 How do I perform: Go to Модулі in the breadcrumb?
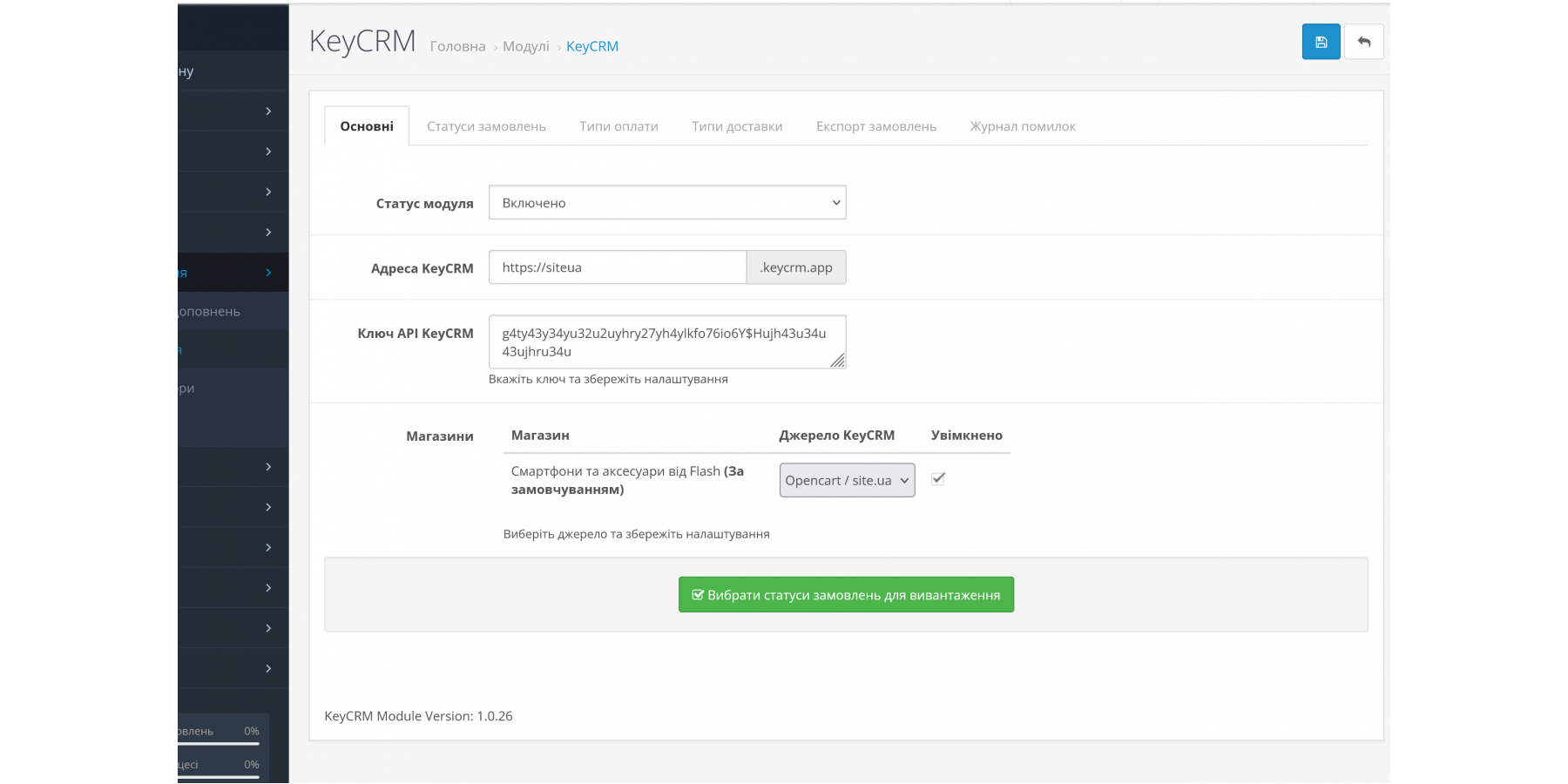526,46
